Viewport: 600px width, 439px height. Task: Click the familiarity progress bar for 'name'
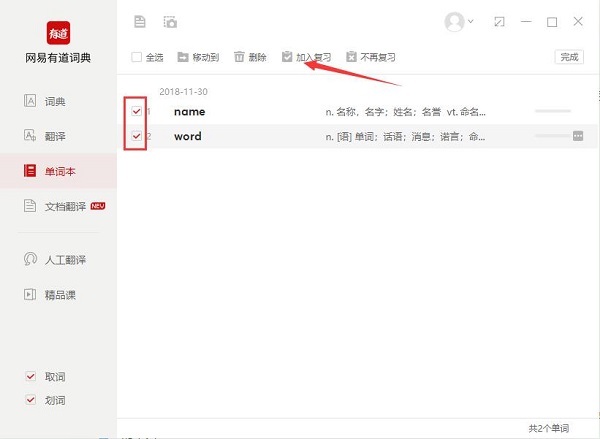tap(552, 111)
